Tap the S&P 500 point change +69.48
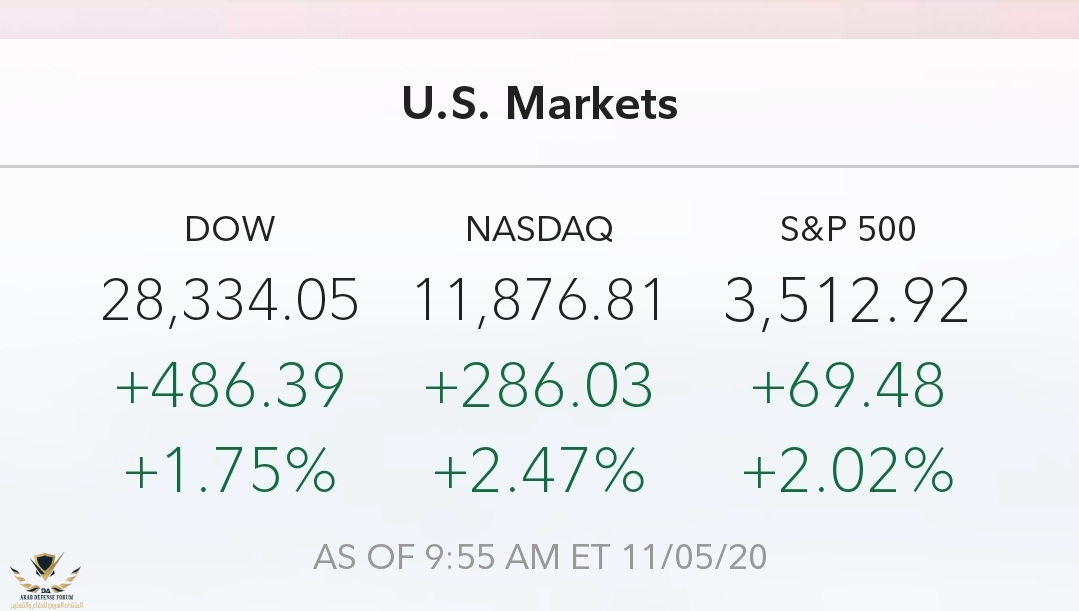1079x611 pixels. click(x=847, y=385)
